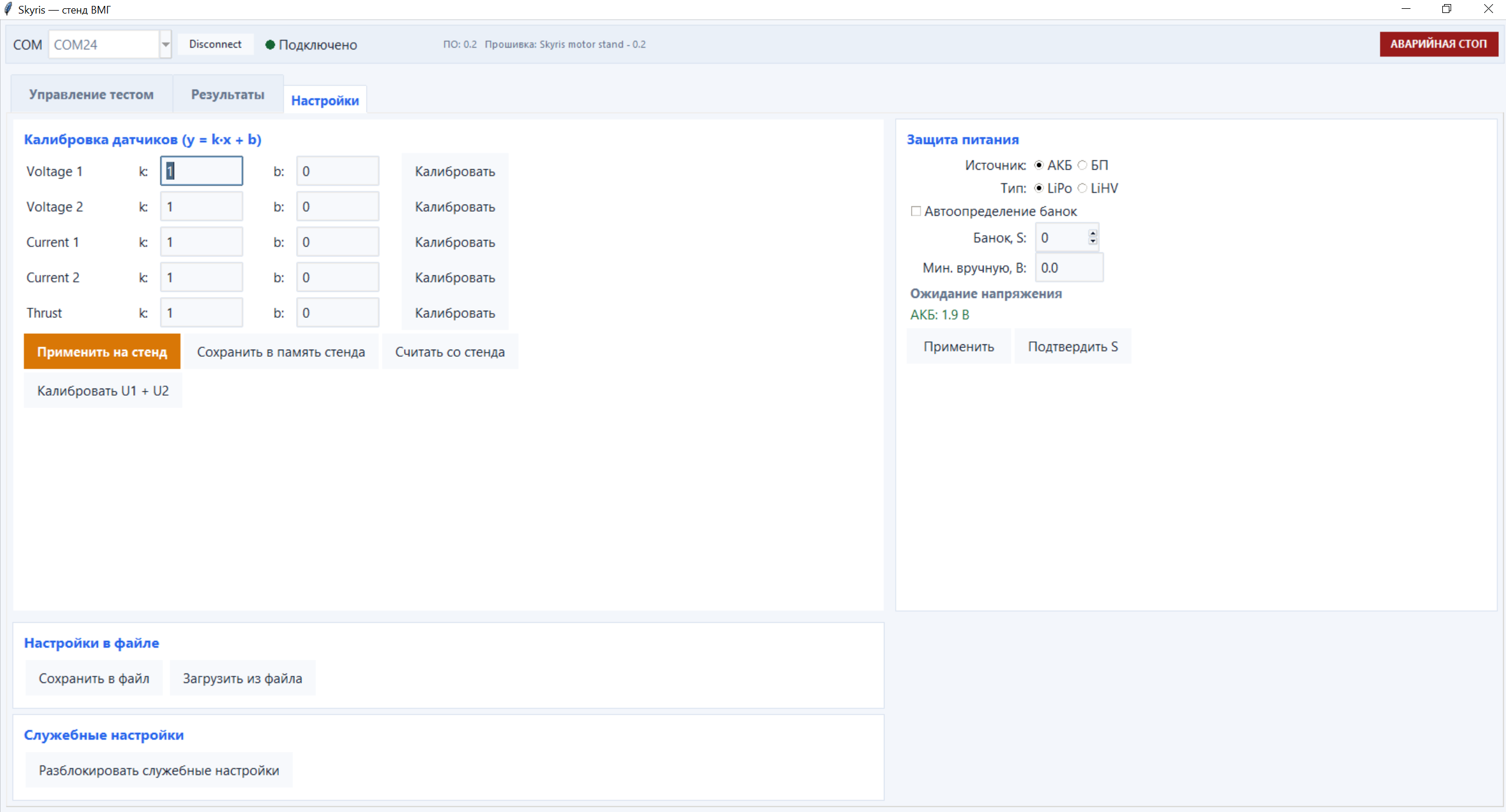
Task: Calibrate the Voltage 2 sensor
Action: [455, 207]
